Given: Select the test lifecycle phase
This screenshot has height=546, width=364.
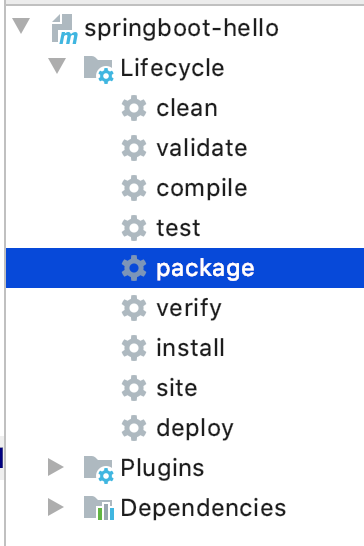Looking at the screenshot, I should coord(178,228).
